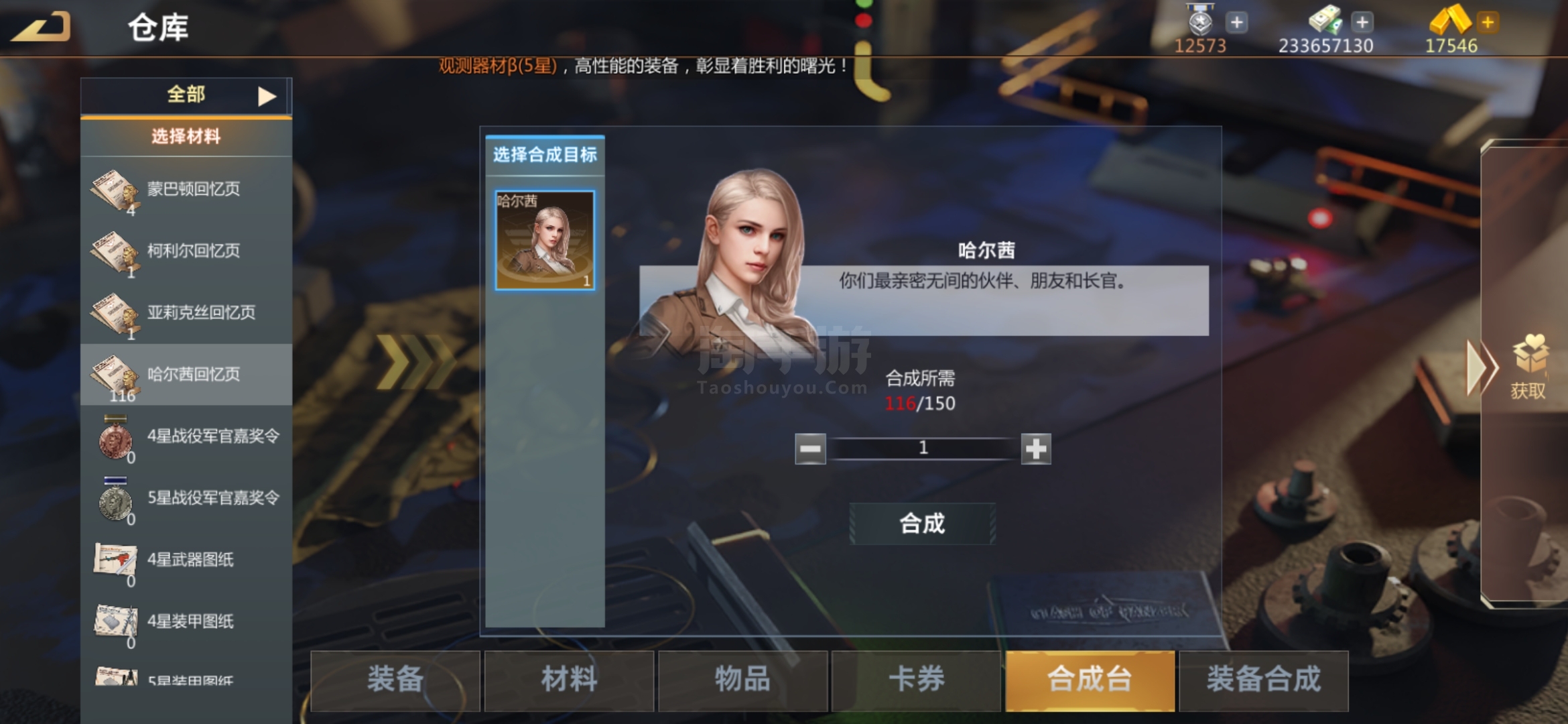Image resolution: width=1568 pixels, height=724 pixels.
Task: Increase synthesis quantity with plus
Action: pos(1036,448)
